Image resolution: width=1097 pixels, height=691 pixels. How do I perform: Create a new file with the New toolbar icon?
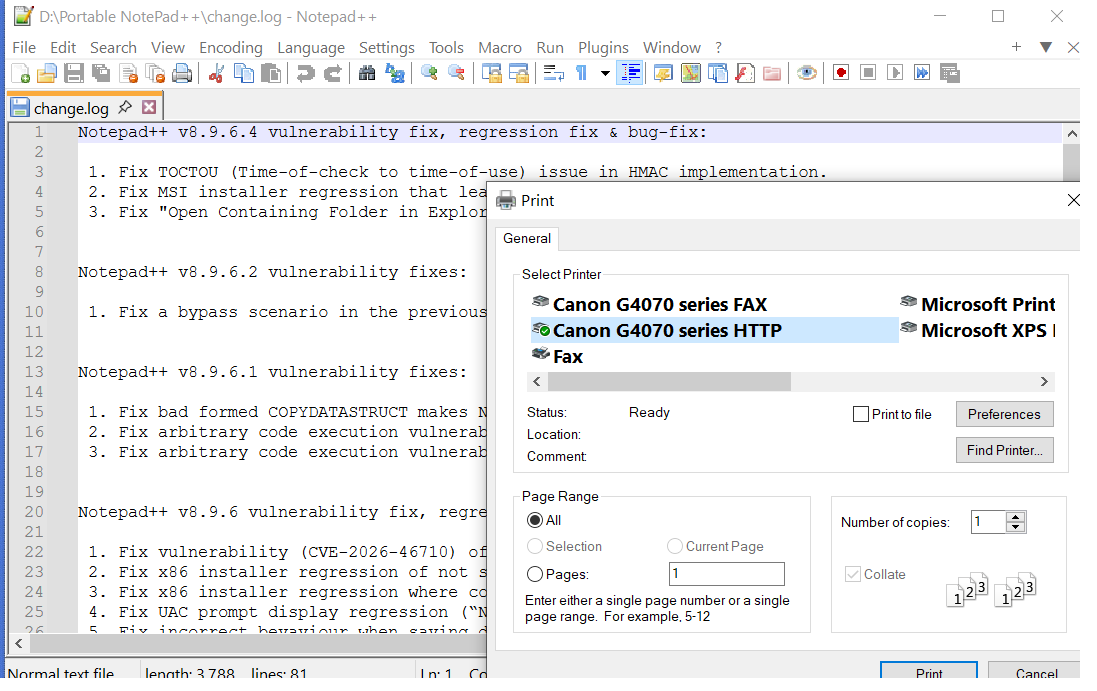click(20, 73)
